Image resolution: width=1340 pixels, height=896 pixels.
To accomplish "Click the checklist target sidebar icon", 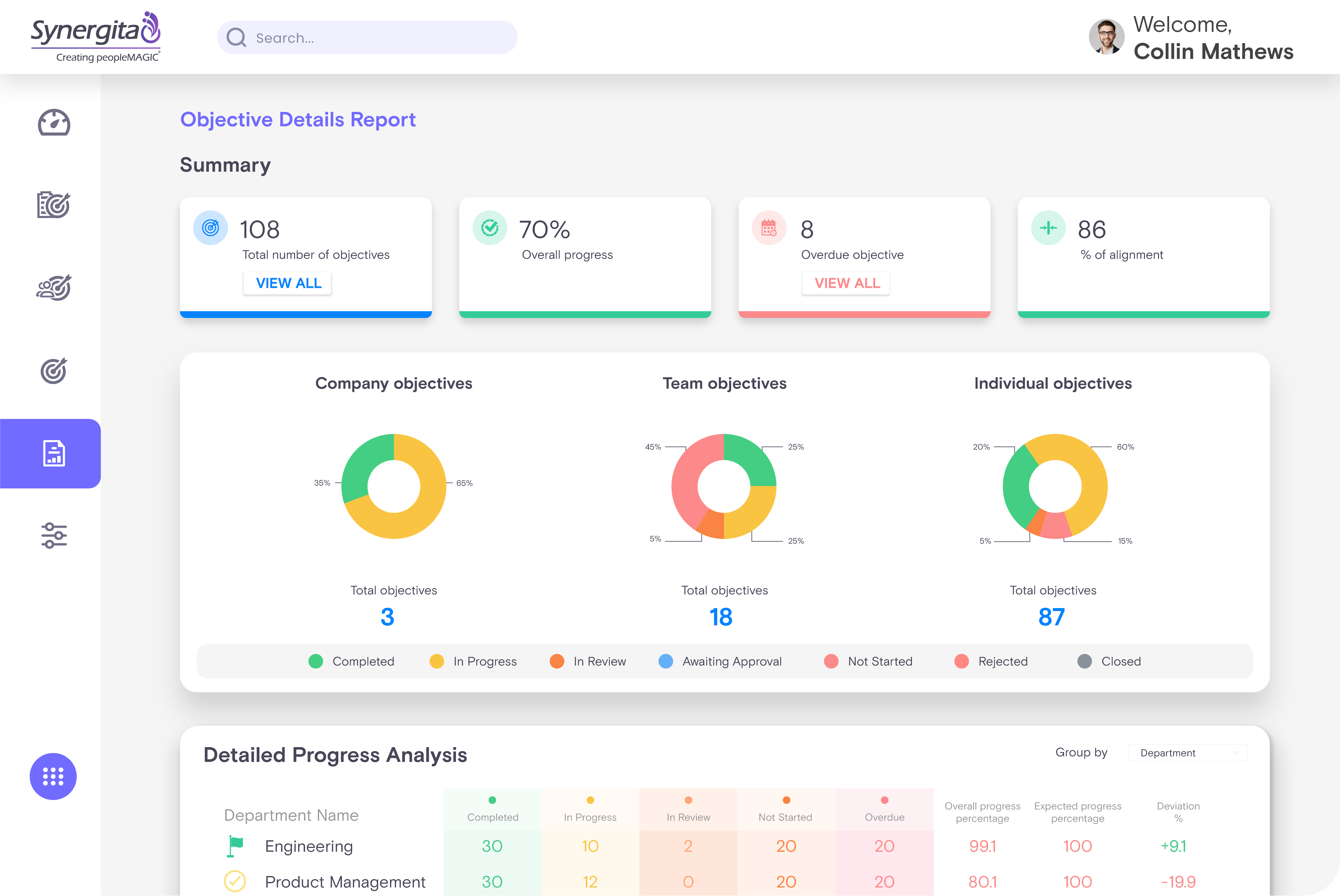I will point(54,205).
